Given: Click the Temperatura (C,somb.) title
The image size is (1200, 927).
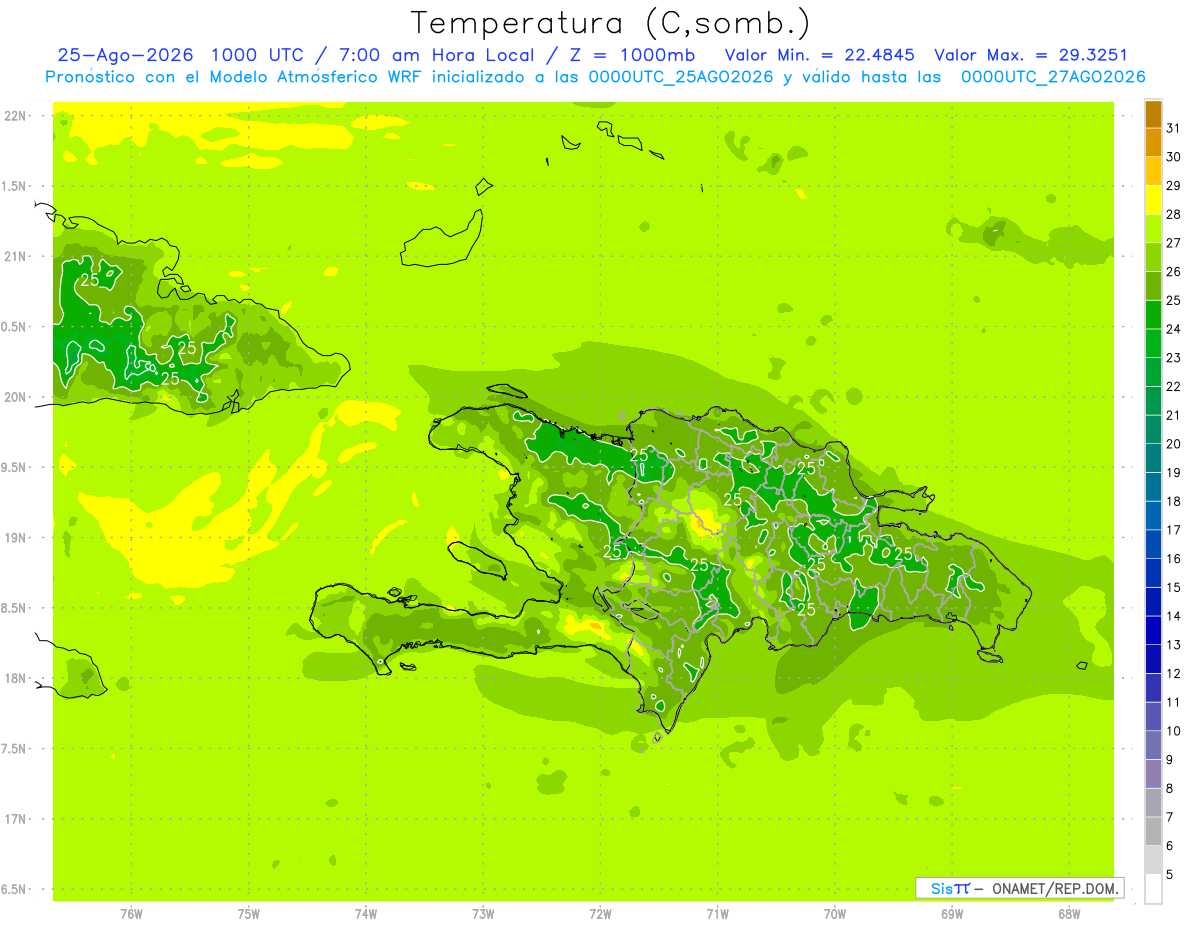Looking at the screenshot, I should 611,23.
